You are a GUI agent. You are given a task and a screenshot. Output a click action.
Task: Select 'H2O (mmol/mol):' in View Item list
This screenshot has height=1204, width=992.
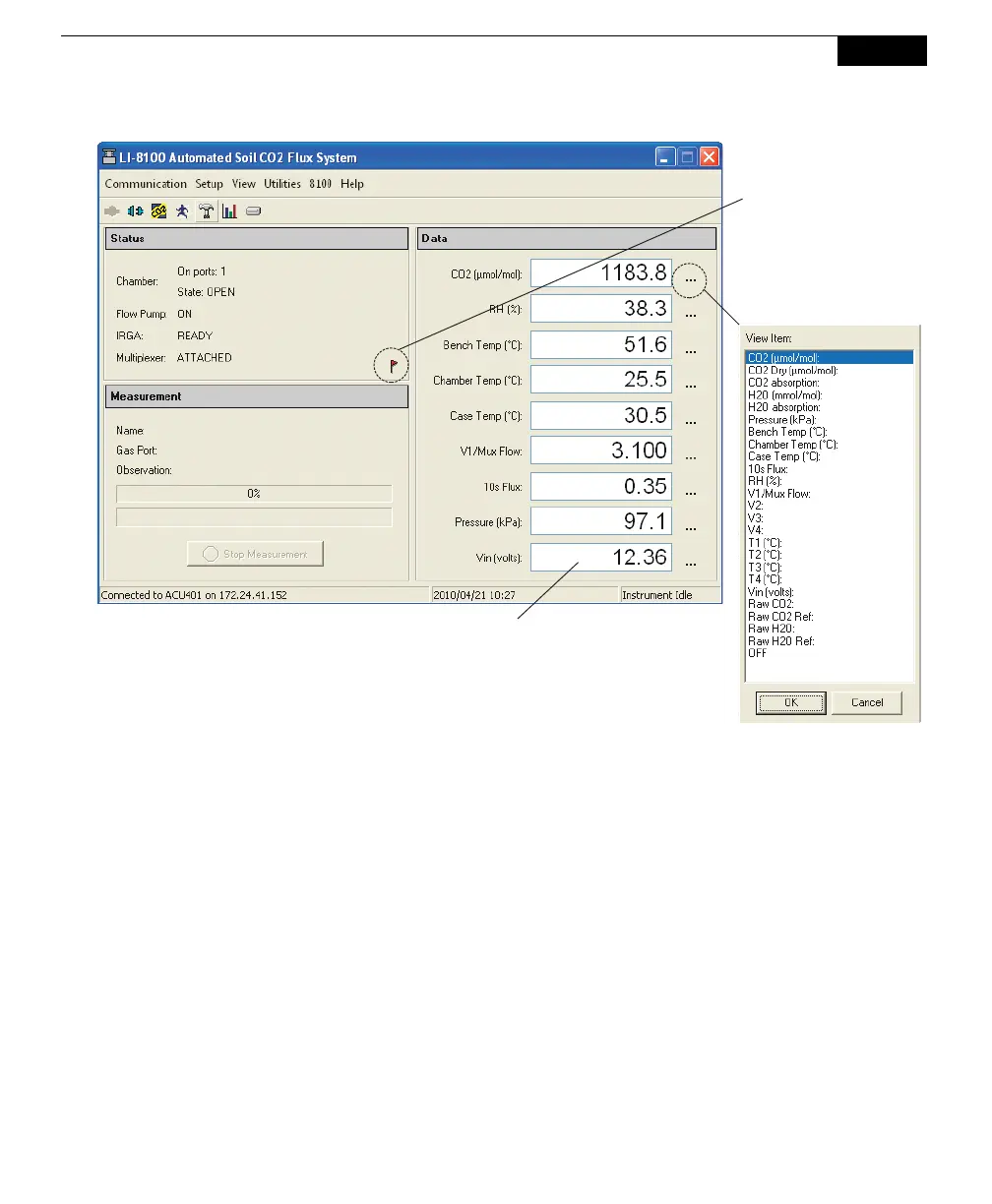tap(830, 394)
